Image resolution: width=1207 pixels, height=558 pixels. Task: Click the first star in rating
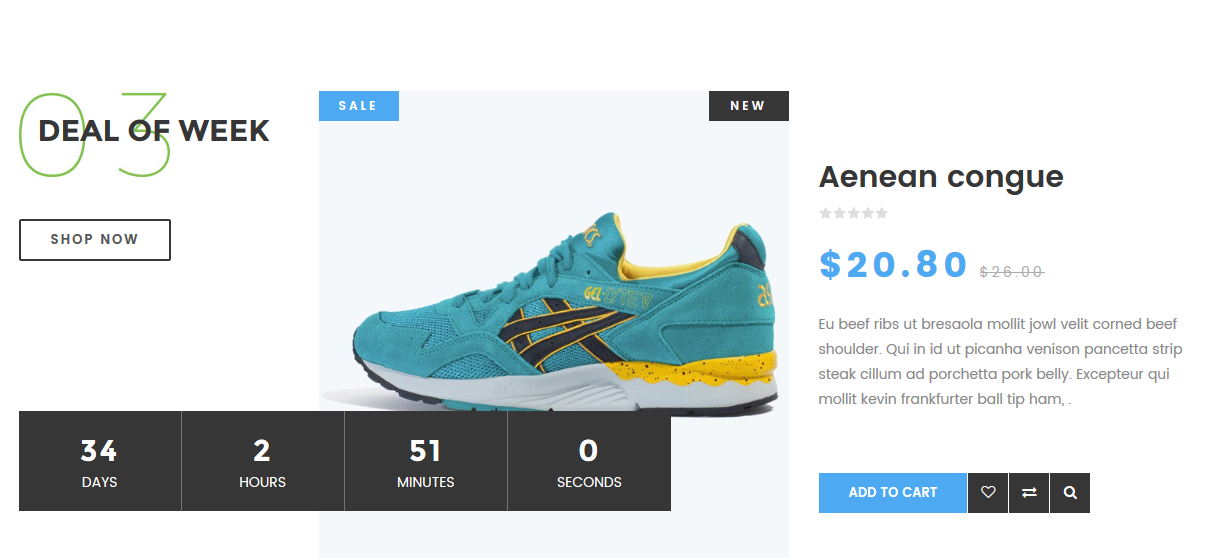pos(825,213)
